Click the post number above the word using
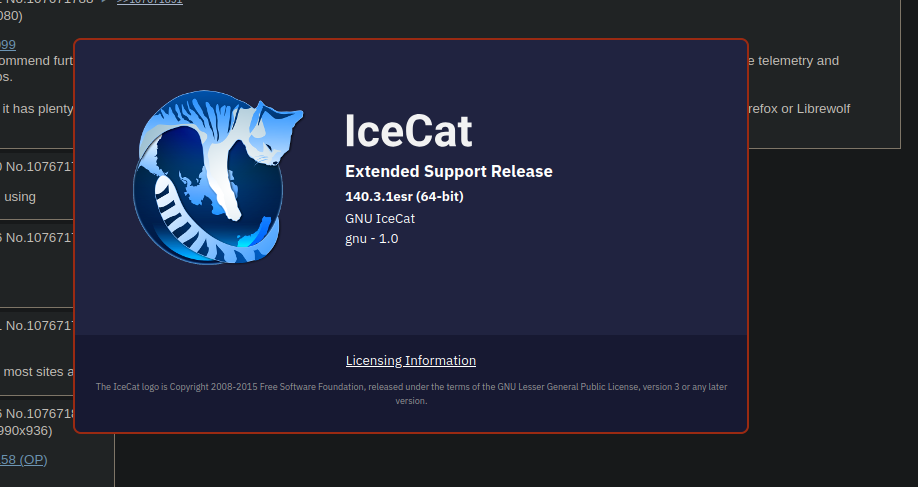 (x=39, y=167)
